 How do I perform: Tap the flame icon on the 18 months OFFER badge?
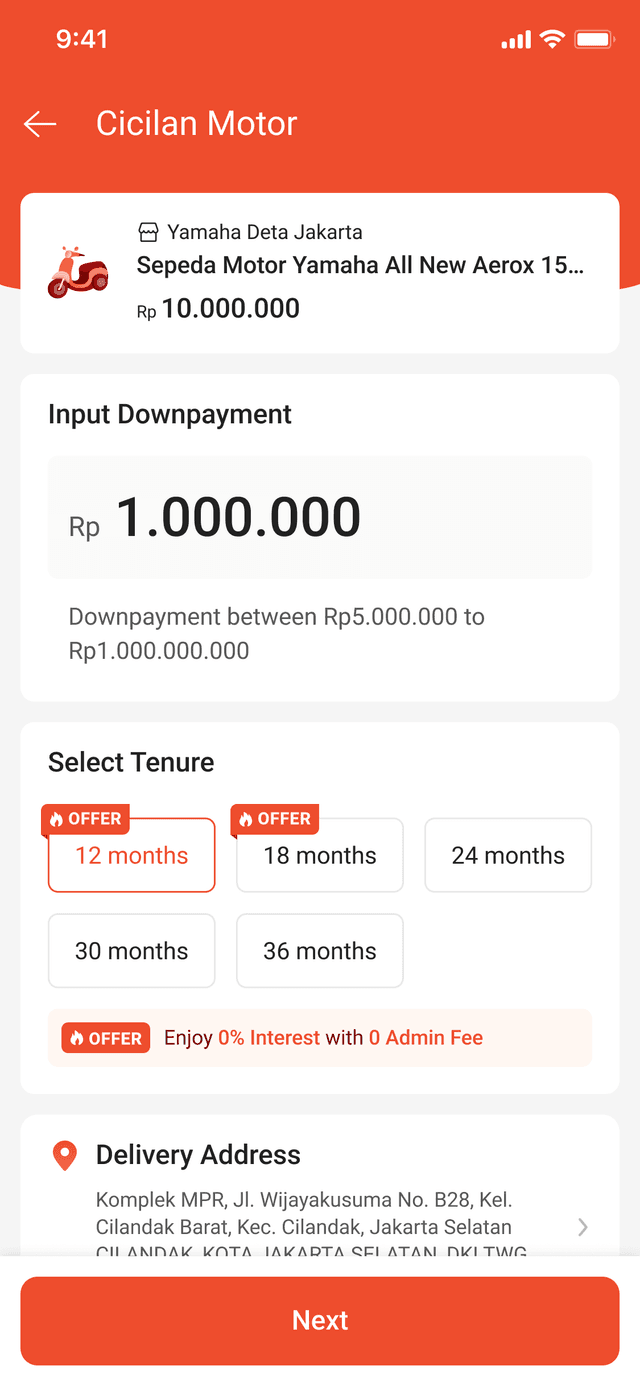[x=245, y=819]
